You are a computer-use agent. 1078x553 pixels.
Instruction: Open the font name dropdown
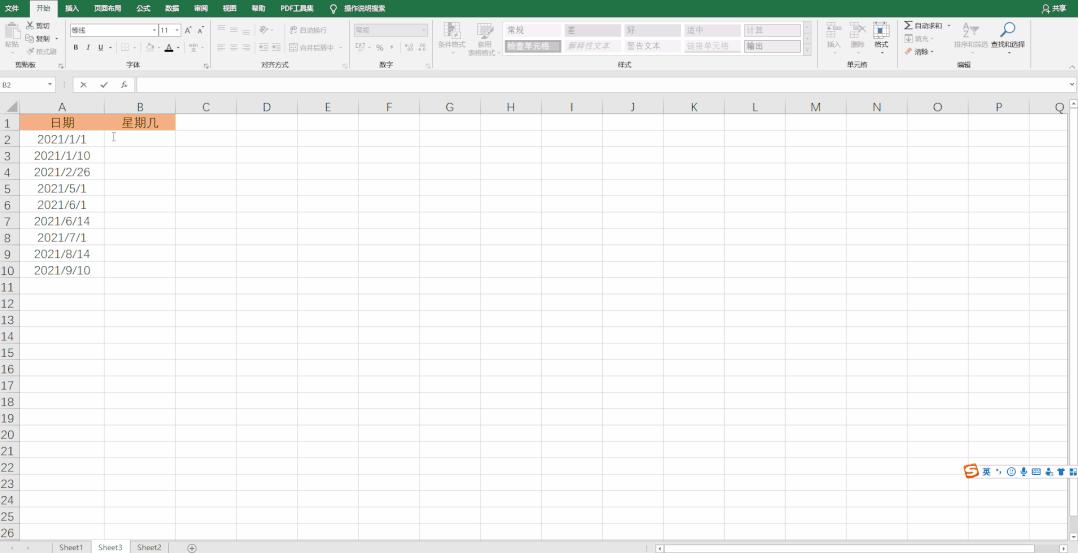[153, 30]
